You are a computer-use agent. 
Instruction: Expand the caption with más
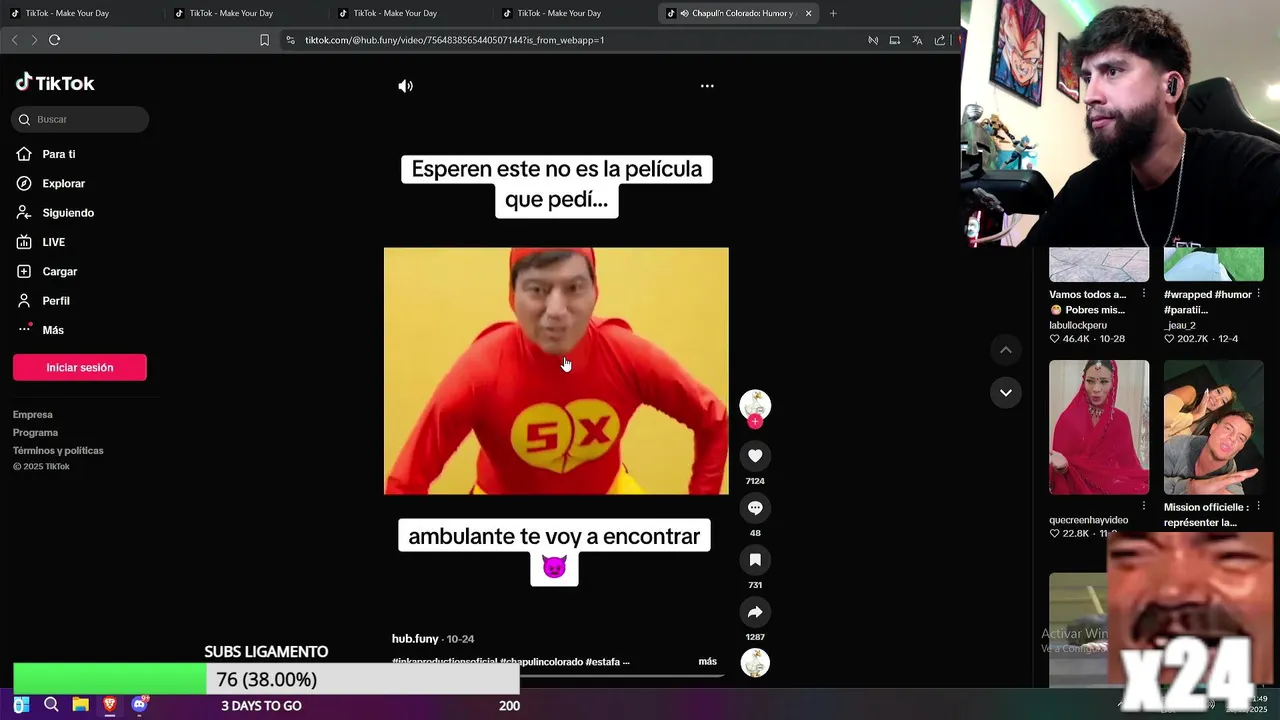coord(707,662)
